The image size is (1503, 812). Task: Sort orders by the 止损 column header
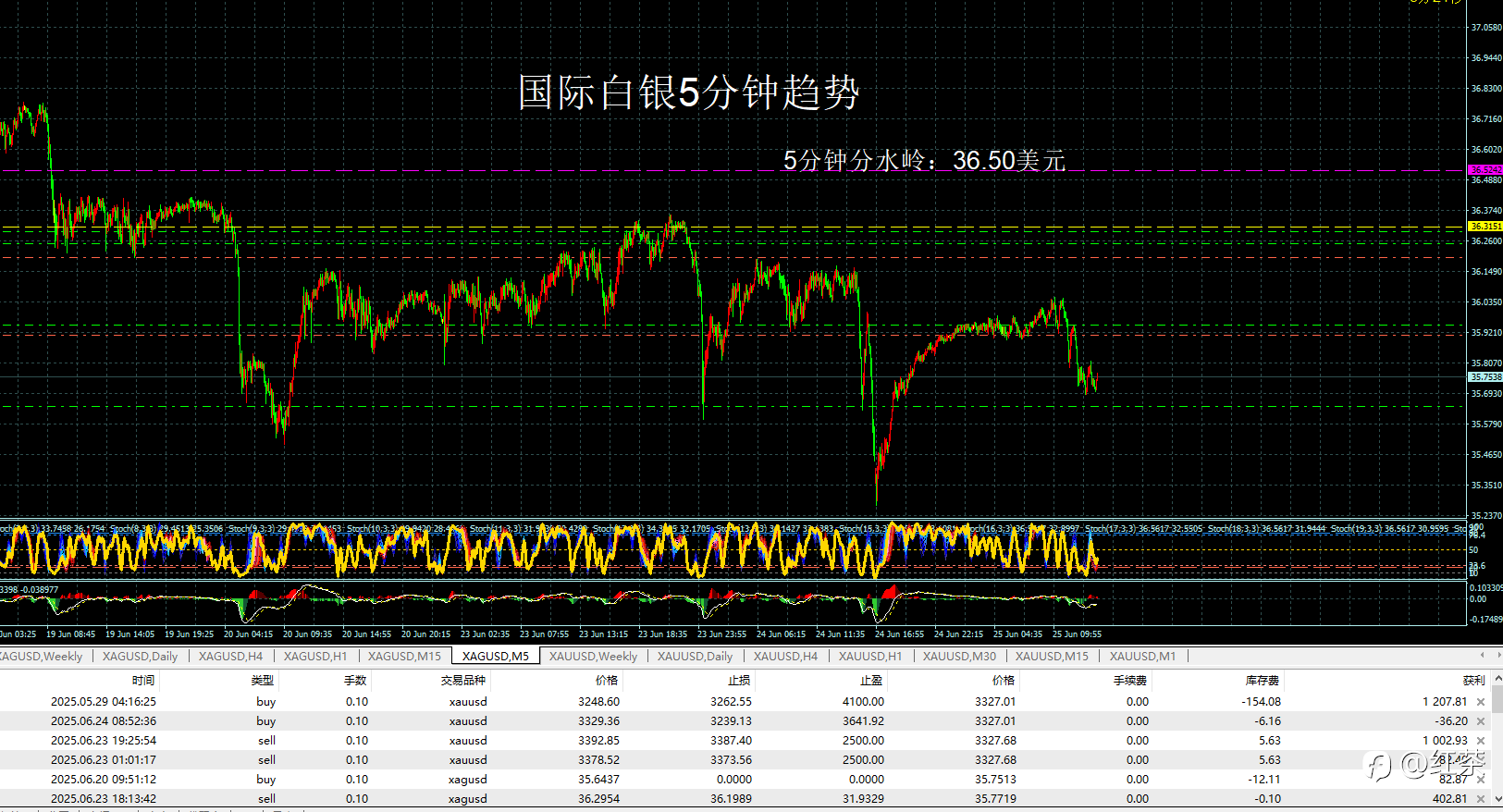(739, 681)
